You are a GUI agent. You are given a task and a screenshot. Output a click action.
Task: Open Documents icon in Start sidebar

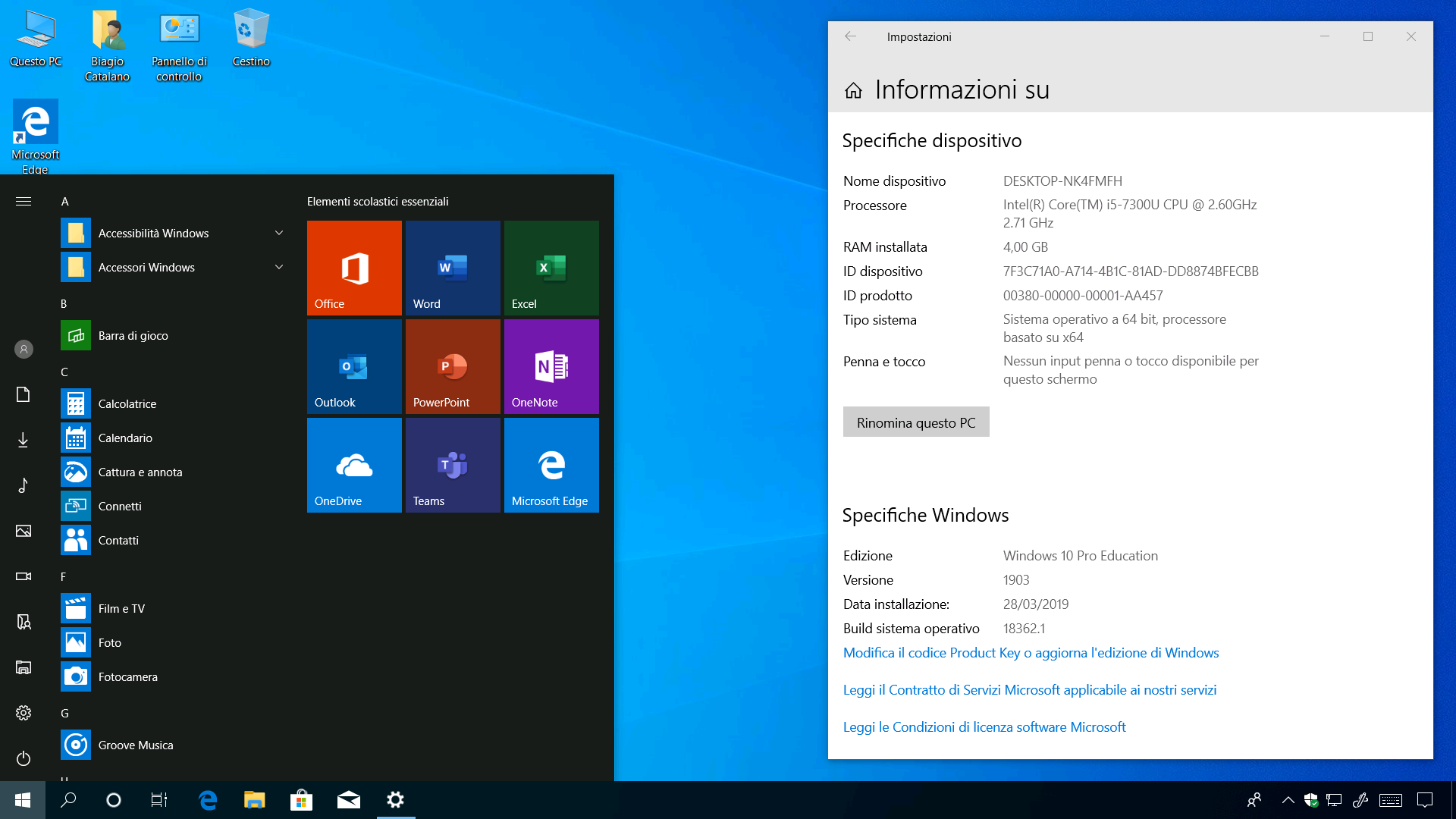tap(24, 394)
